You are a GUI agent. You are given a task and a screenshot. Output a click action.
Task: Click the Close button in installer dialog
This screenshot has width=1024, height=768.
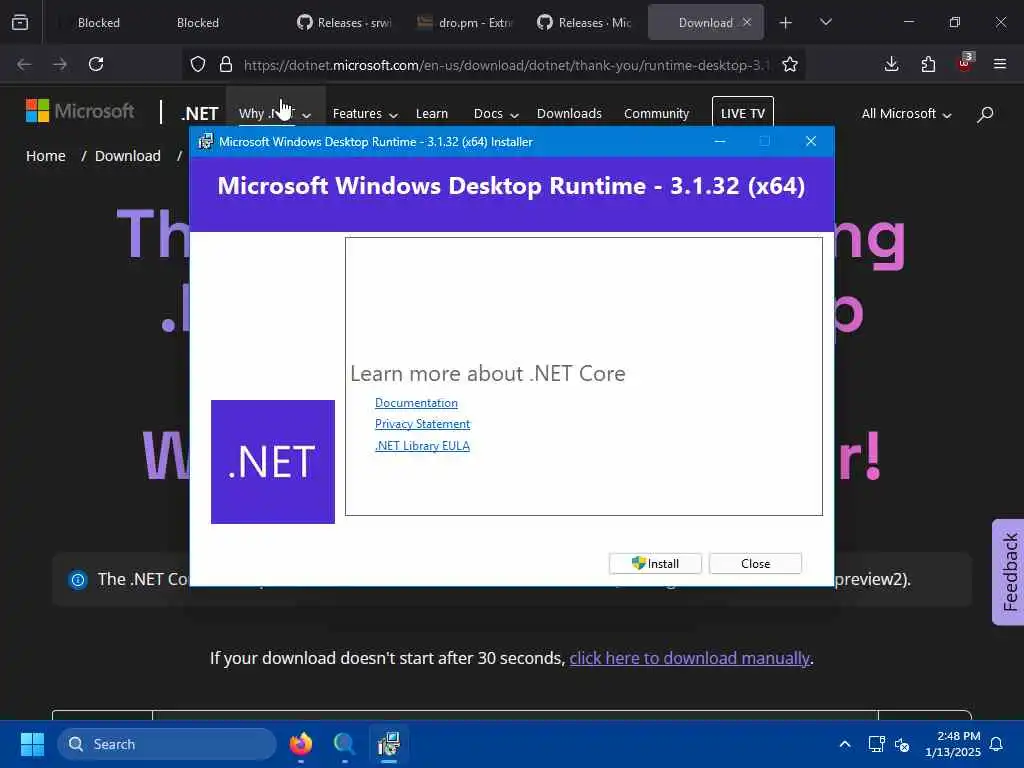click(755, 564)
